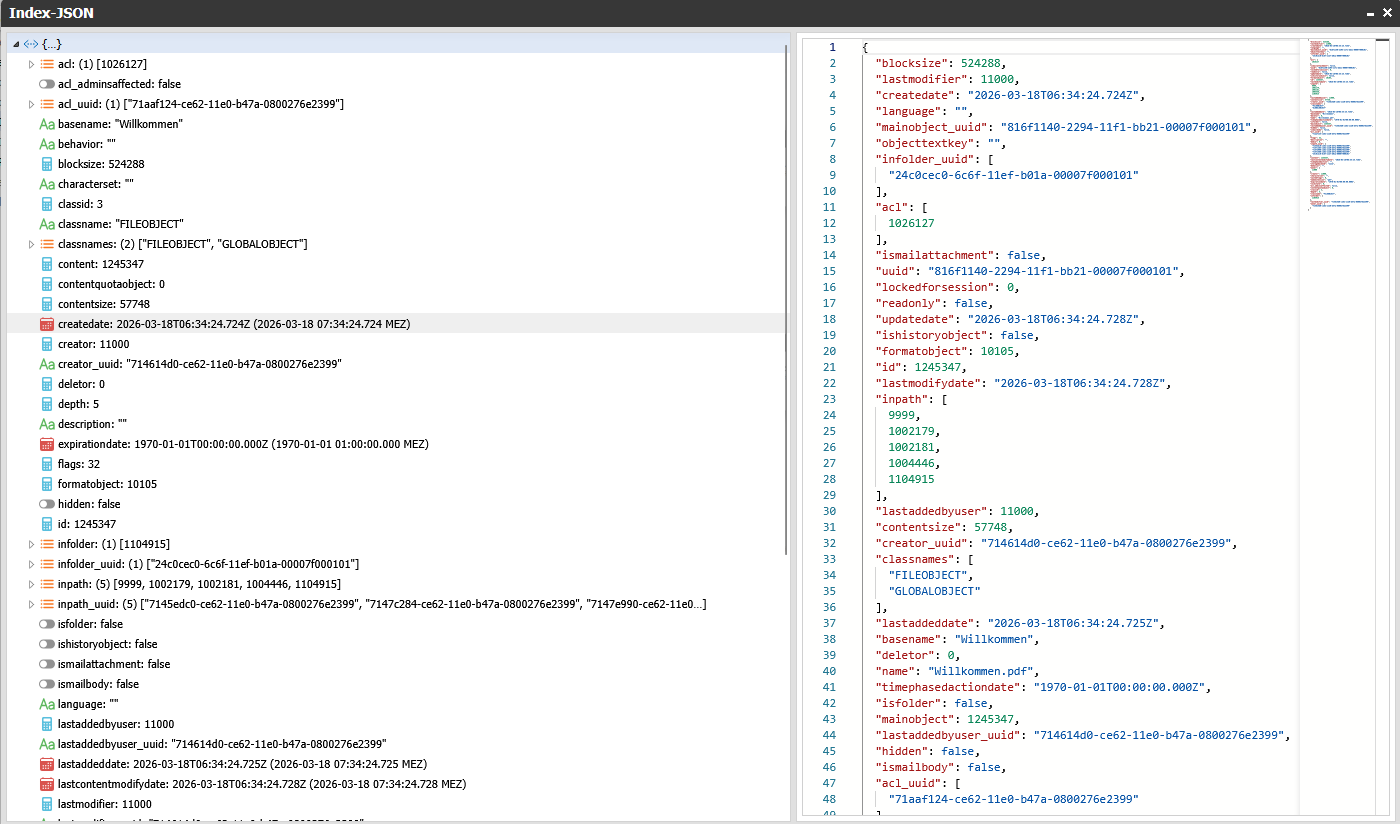The height and width of the screenshot is (824, 1400).
Task: Click the calculator icon next to blocksize
Action: (x=46, y=164)
